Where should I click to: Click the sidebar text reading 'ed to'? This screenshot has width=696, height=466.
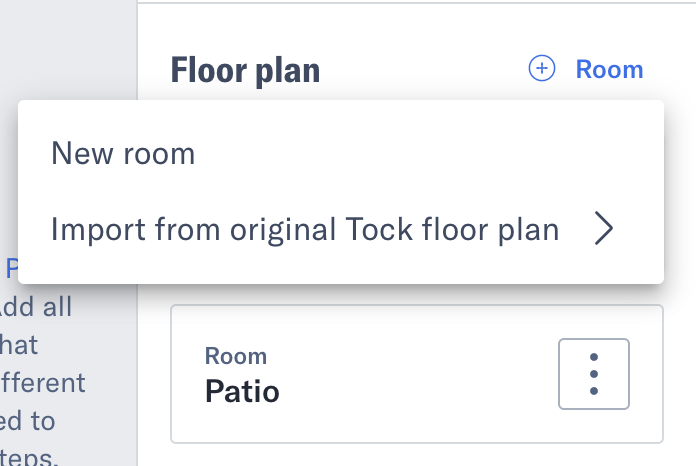coord(28,421)
